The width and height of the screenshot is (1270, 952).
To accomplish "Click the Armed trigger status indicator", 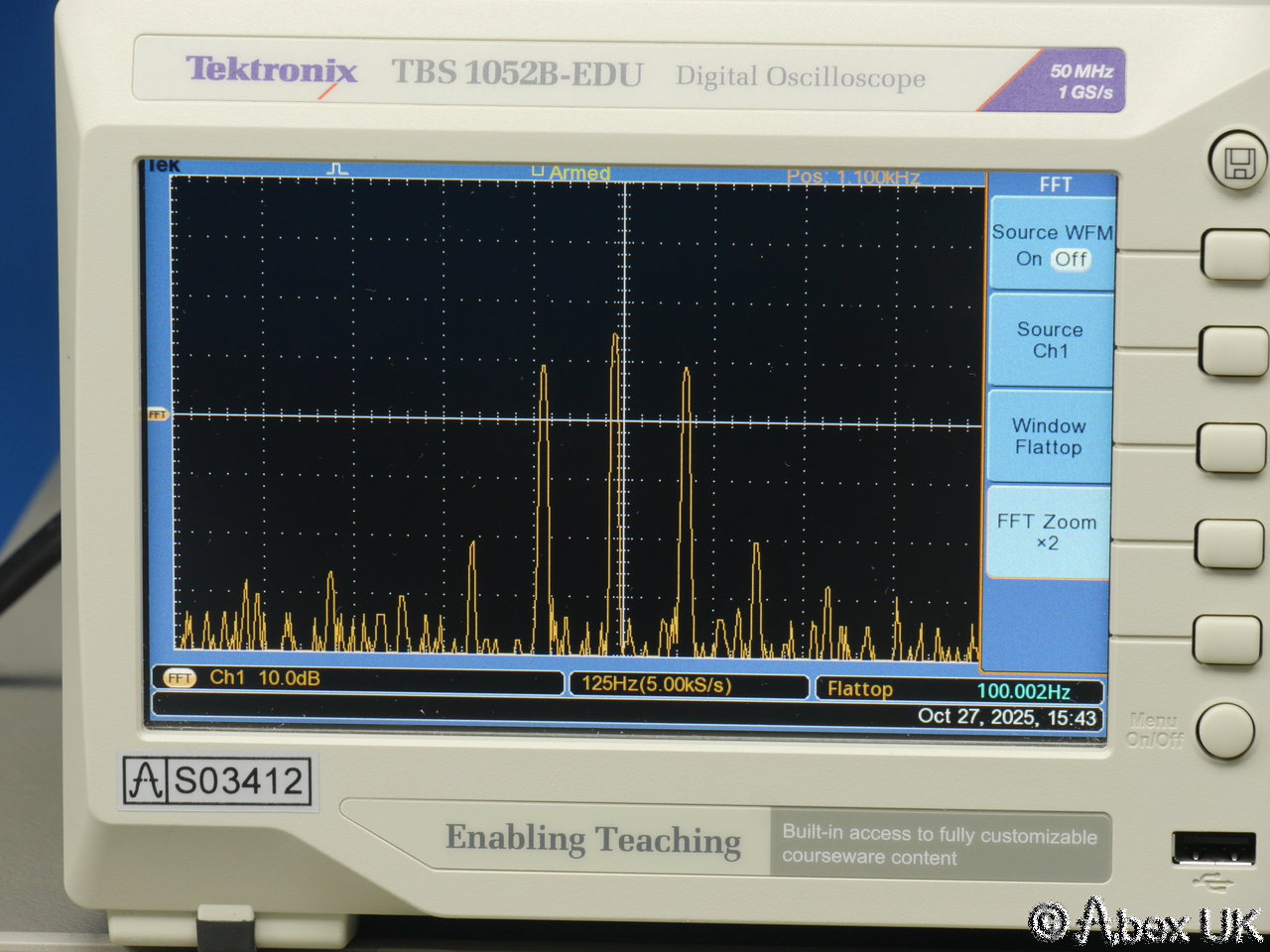I will [x=571, y=173].
